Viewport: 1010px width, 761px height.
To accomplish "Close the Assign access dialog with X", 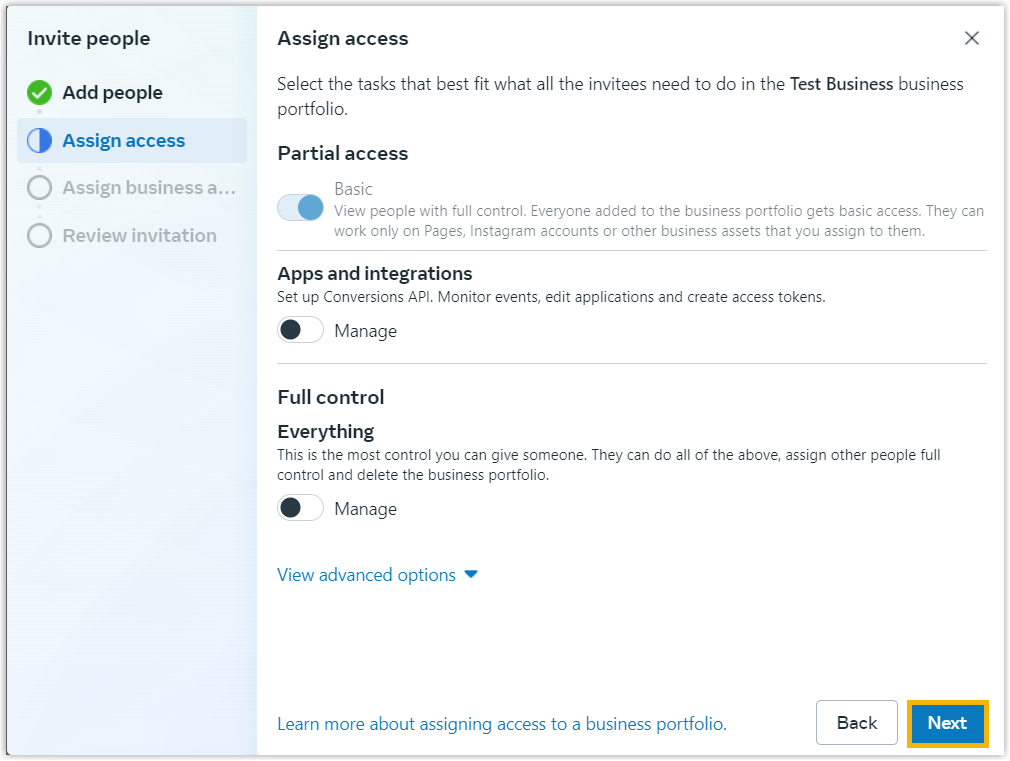I will [x=971, y=39].
